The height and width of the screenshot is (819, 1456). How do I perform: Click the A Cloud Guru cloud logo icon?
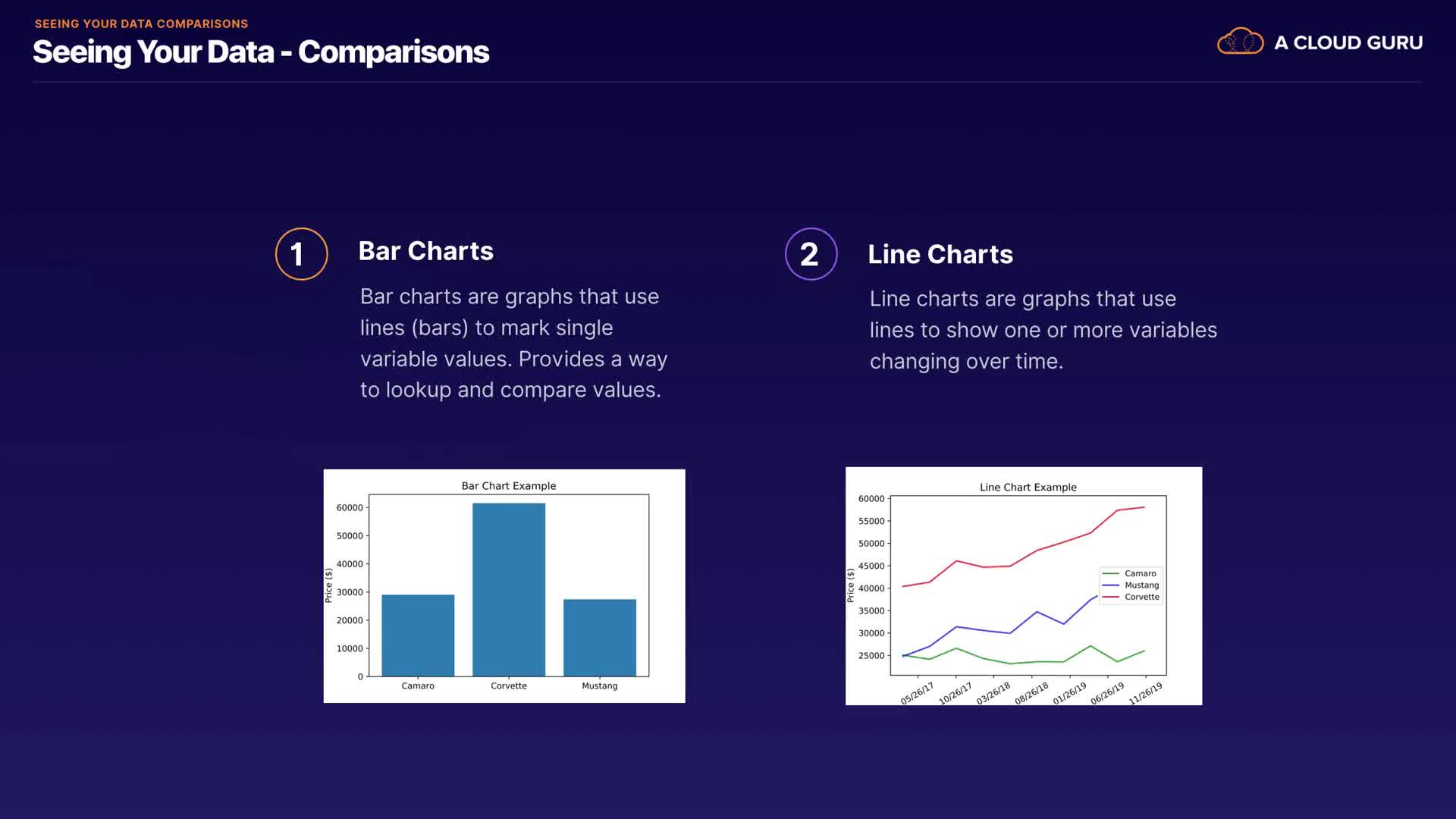pyautogui.click(x=1240, y=42)
